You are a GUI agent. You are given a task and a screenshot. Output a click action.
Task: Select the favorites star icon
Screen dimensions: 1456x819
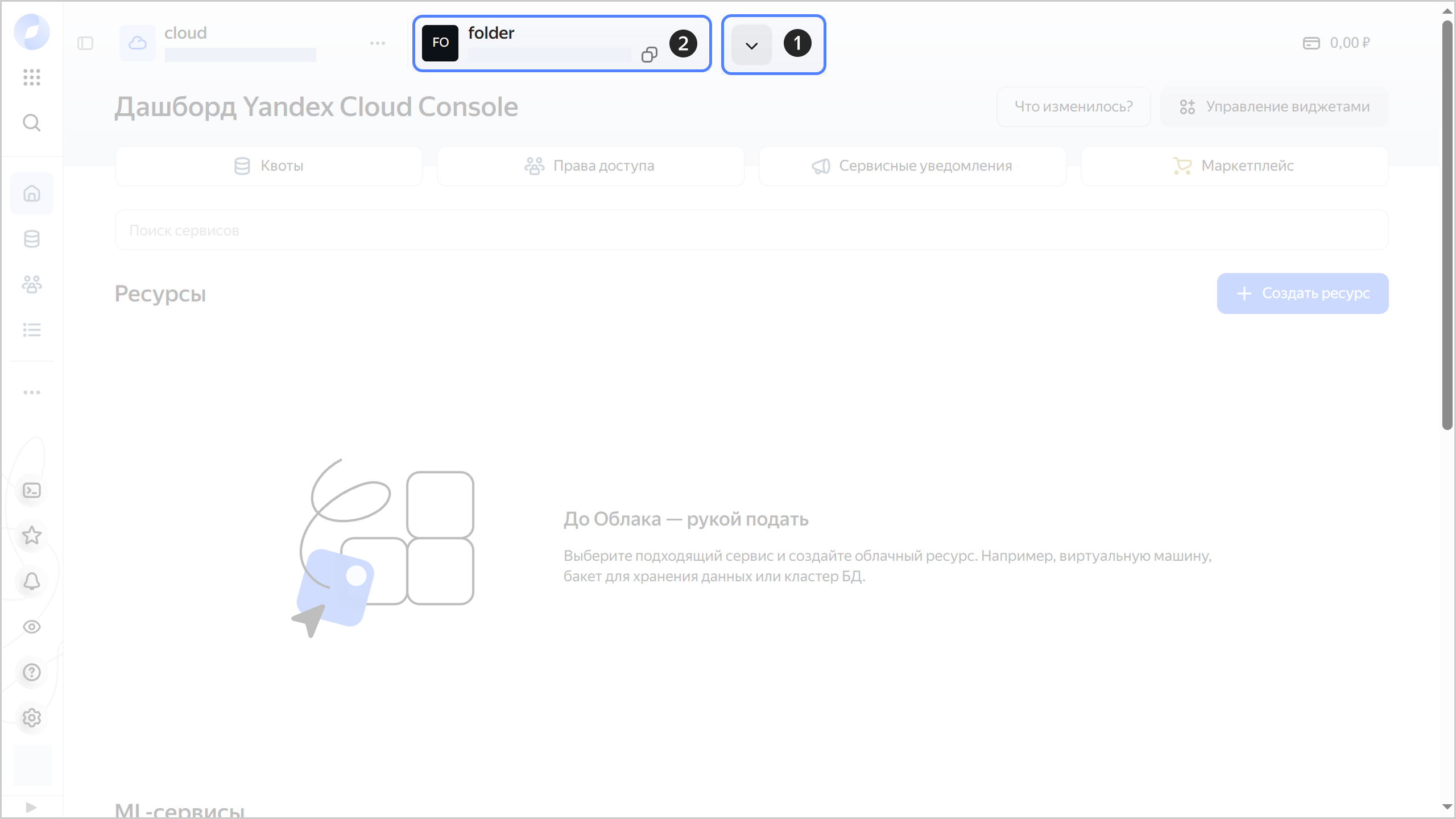pos(32,535)
